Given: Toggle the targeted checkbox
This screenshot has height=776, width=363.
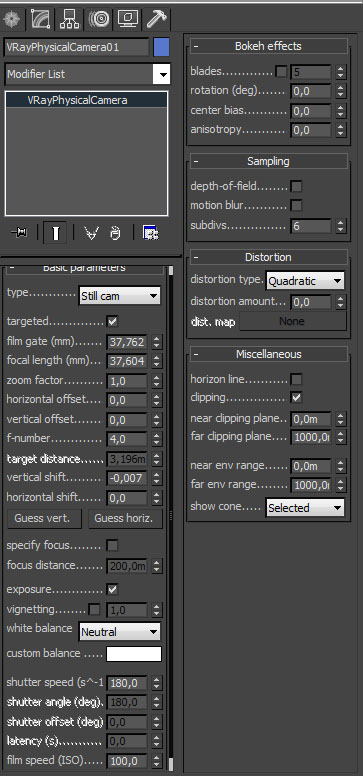Looking at the screenshot, I should (x=112, y=322).
